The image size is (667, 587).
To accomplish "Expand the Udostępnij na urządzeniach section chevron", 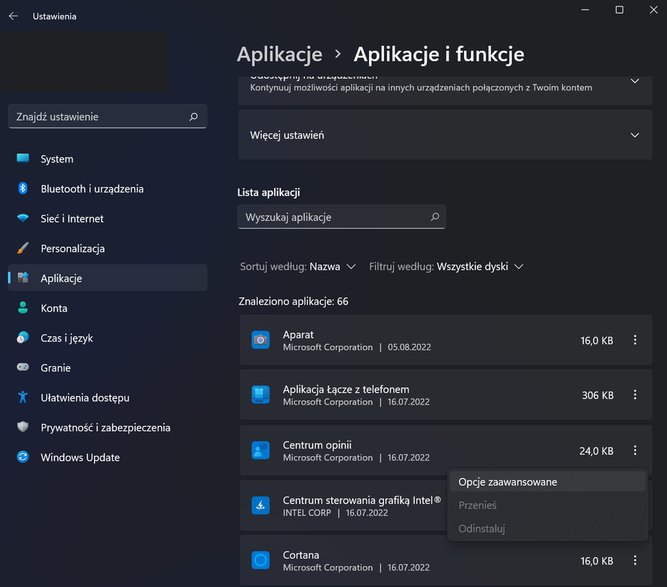I will 635,81.
